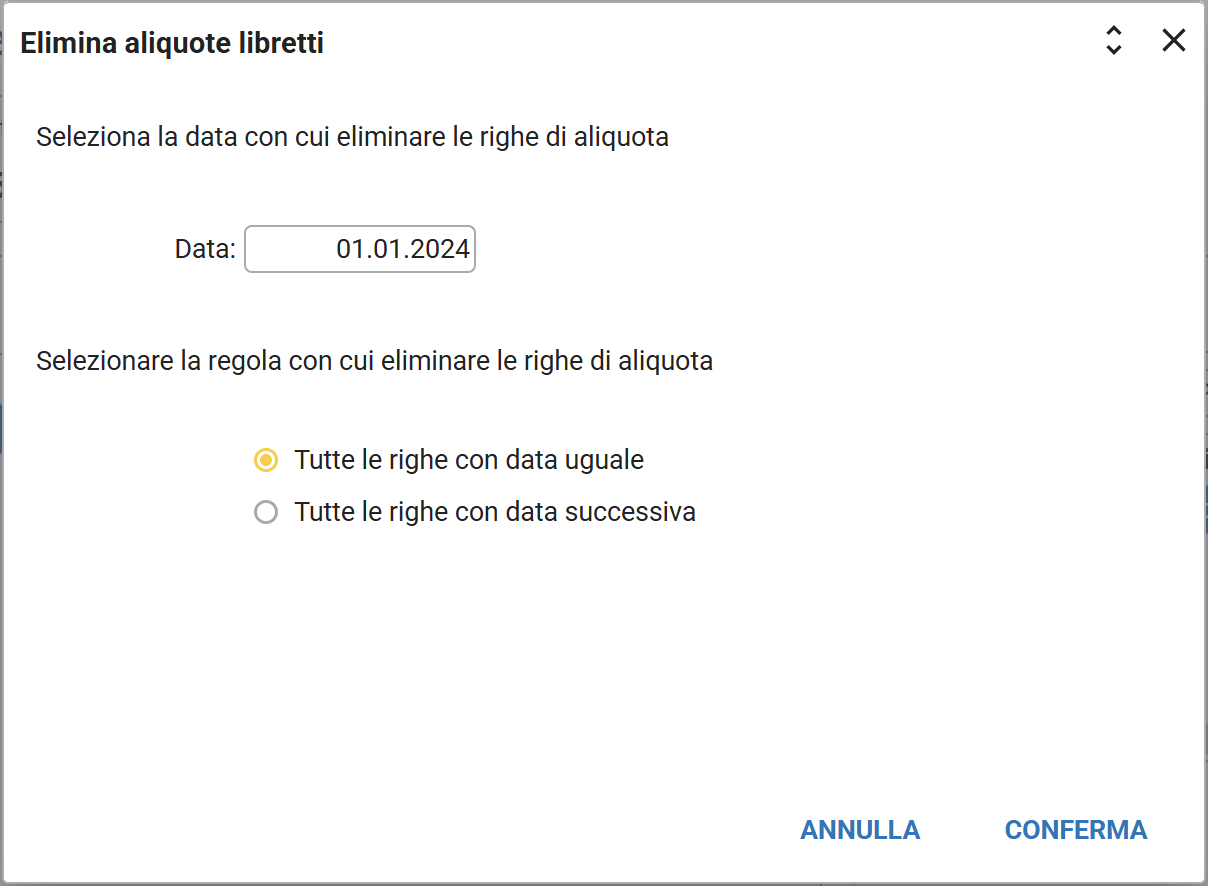1208x886 pixels.
Task: Select the radio 'Tutte le righe con data uguale'
Action: (266, 460)
